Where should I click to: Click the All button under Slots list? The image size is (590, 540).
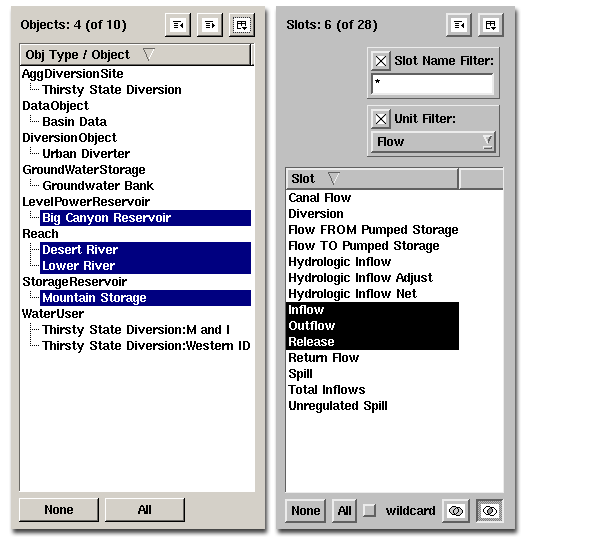(x=344, y=511)
